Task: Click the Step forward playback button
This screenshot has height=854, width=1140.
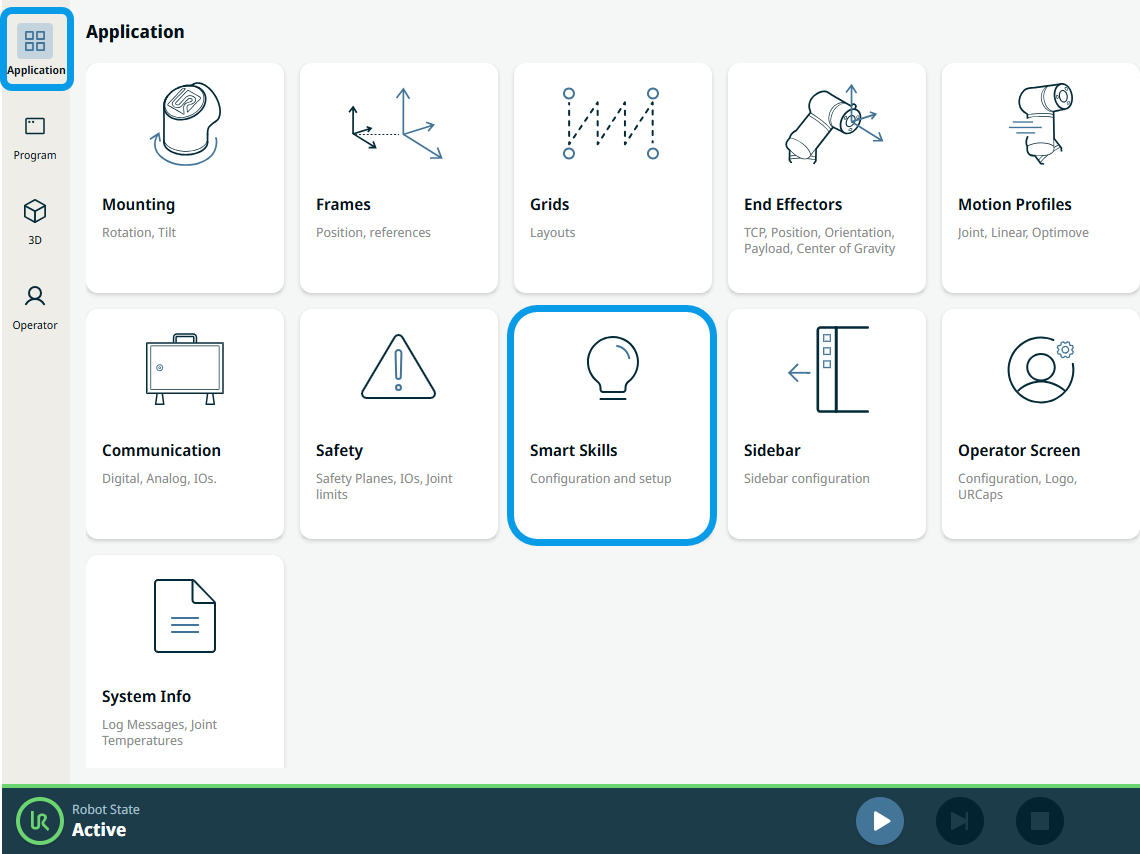Action: pyautogui.click(x=959, y=821)
